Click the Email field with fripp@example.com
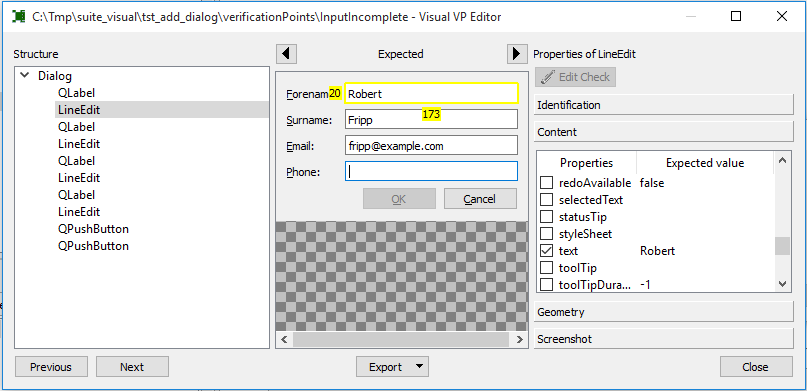Viewport: 807px width, 391px height. (431, 146)
